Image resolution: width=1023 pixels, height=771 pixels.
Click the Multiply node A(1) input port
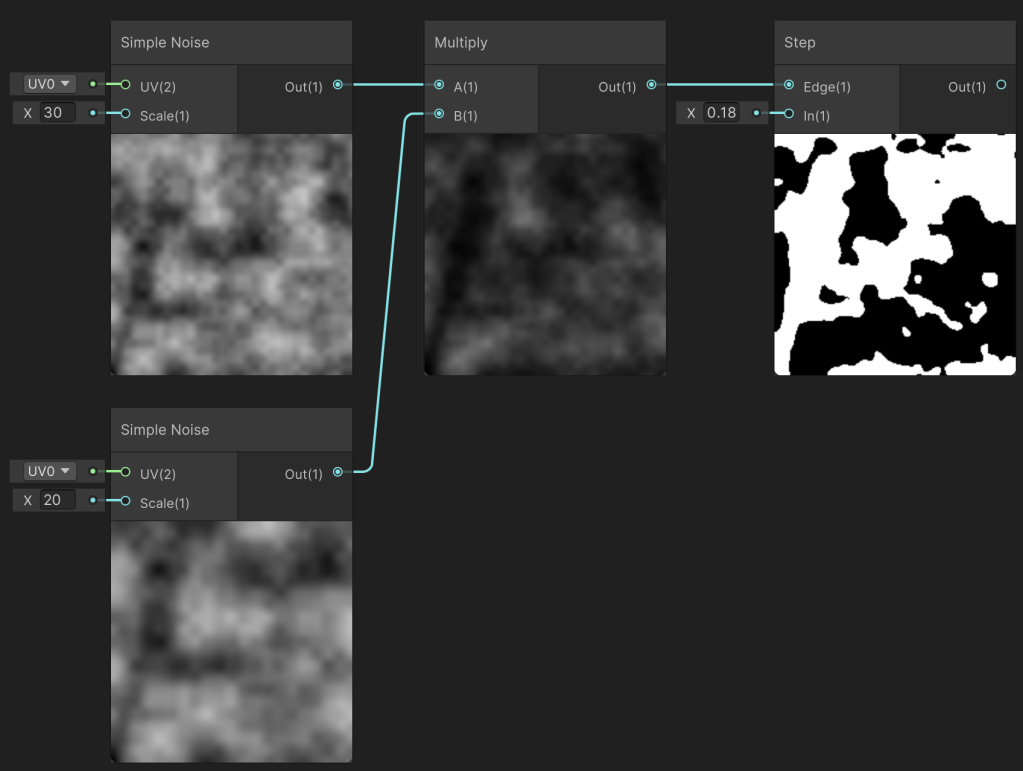[x=439, y=85]
